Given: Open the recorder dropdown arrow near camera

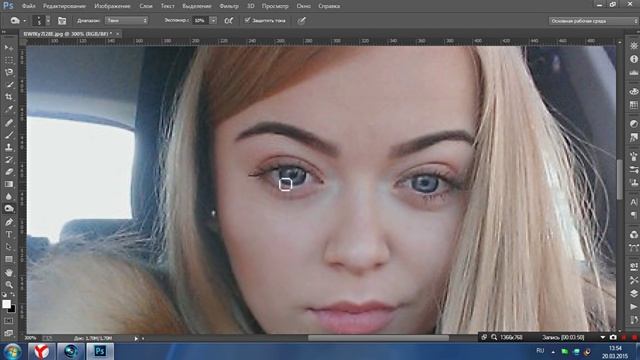Looking at the screenshot, I should [x=603, y=338].
